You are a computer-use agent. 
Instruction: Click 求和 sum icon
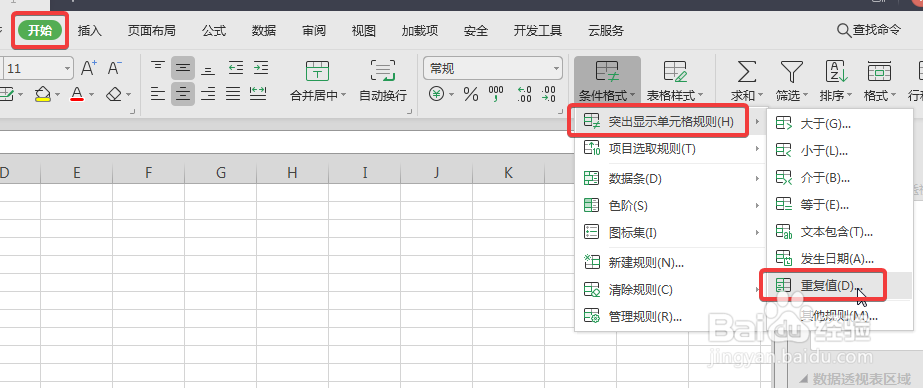tap(746, 71)
